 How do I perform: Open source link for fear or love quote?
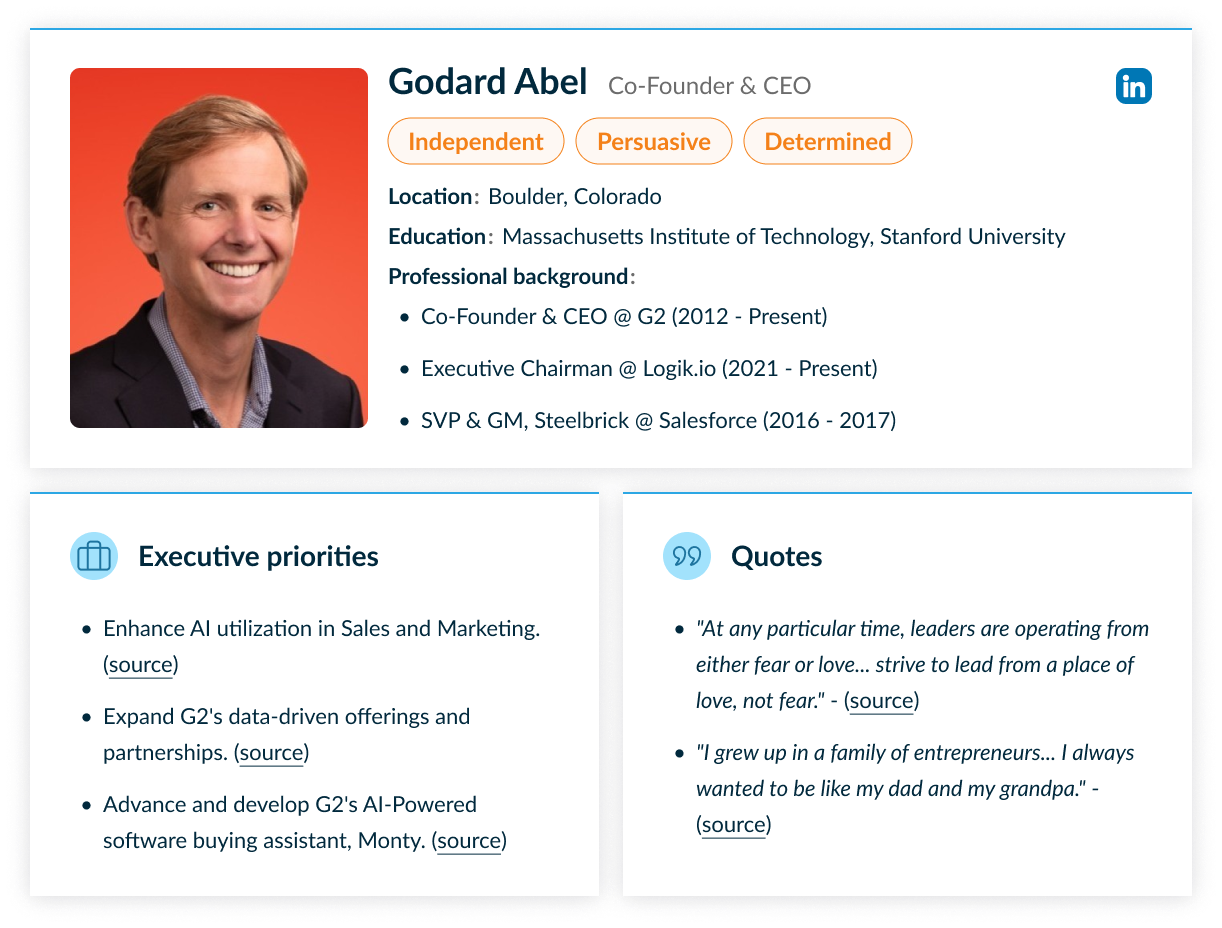(882, 701)
